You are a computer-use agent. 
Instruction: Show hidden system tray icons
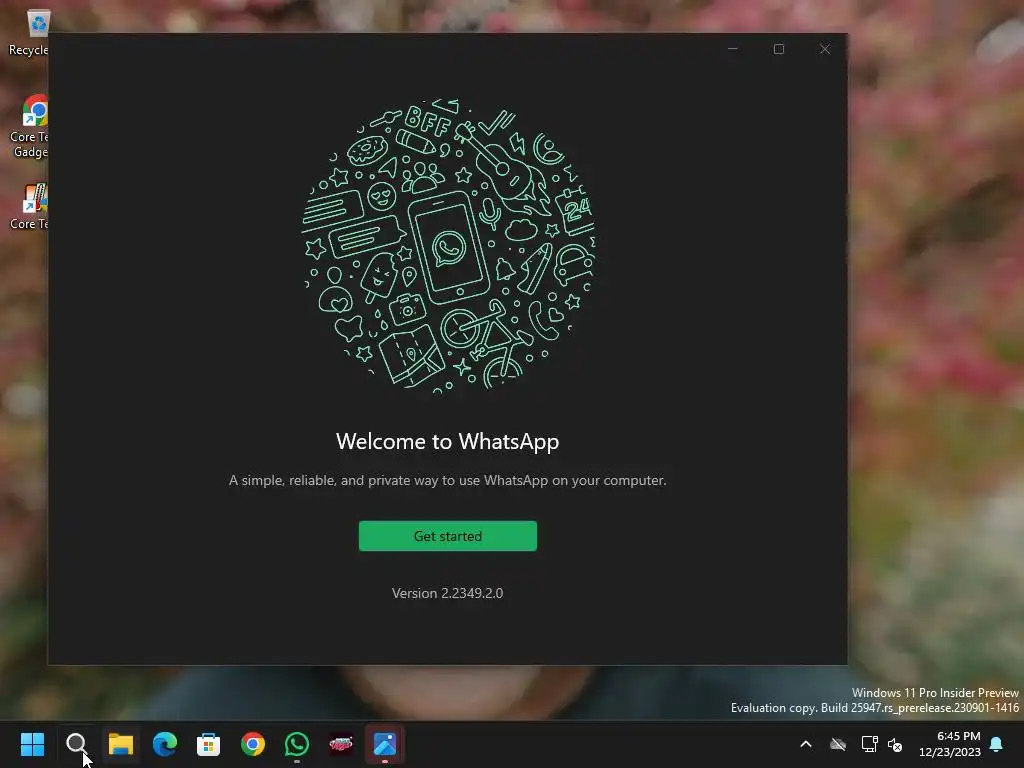[806, 744]
